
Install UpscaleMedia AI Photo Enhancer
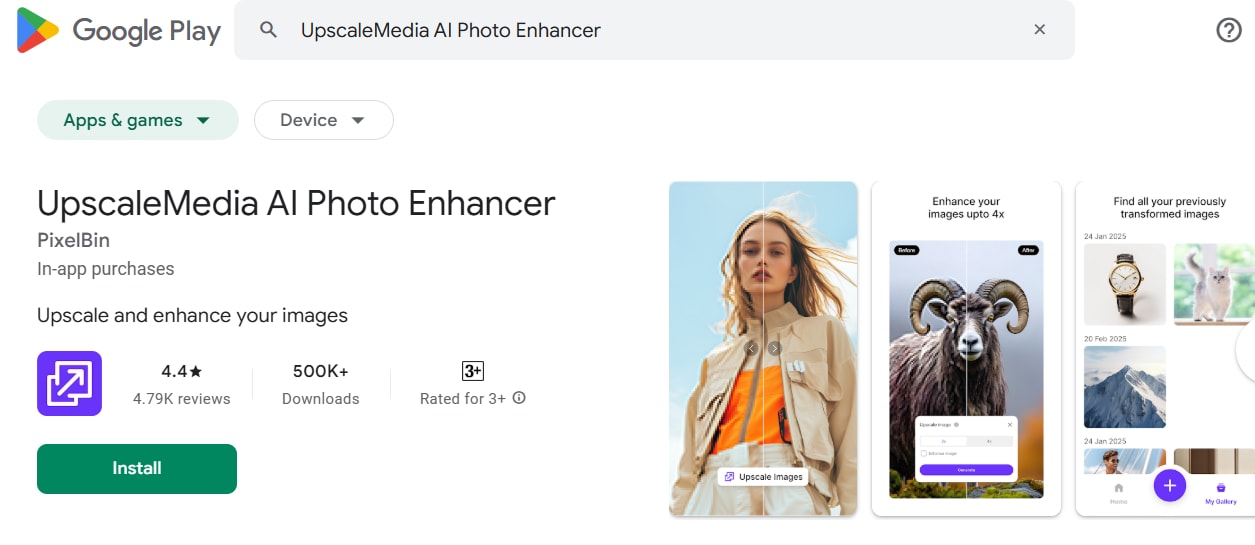pos(137,468)
